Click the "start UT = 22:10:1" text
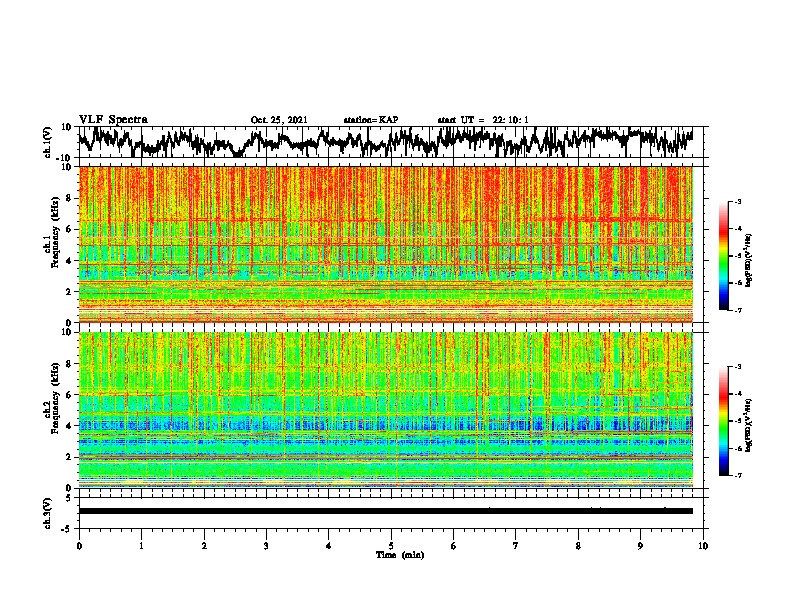Image resolution: width=792 pixels, height=612 pixels. 483,120
